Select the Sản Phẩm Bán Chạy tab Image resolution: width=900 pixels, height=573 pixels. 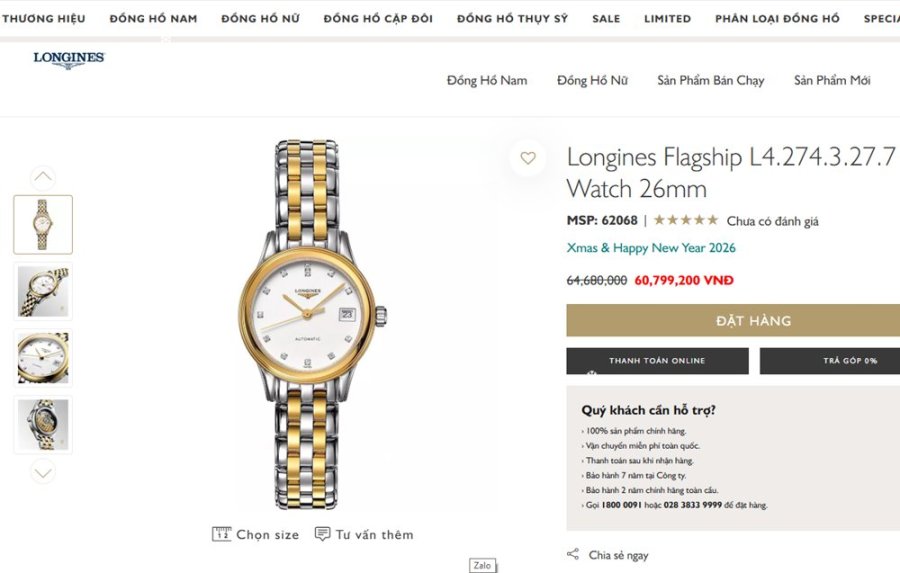(710, 80)
